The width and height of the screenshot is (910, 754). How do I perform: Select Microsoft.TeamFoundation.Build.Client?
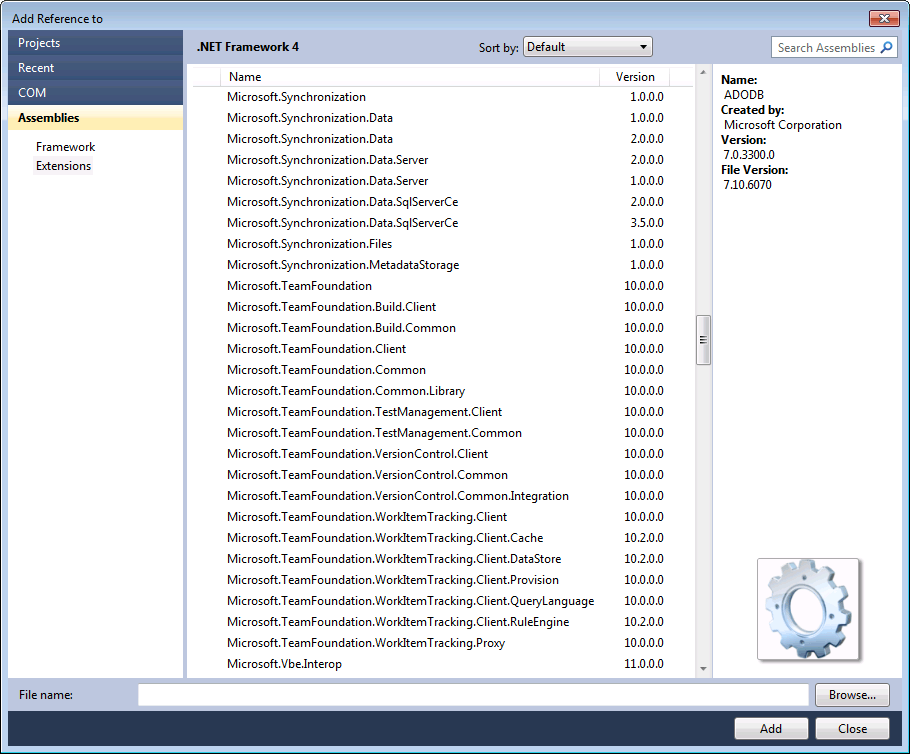(443, 307)
